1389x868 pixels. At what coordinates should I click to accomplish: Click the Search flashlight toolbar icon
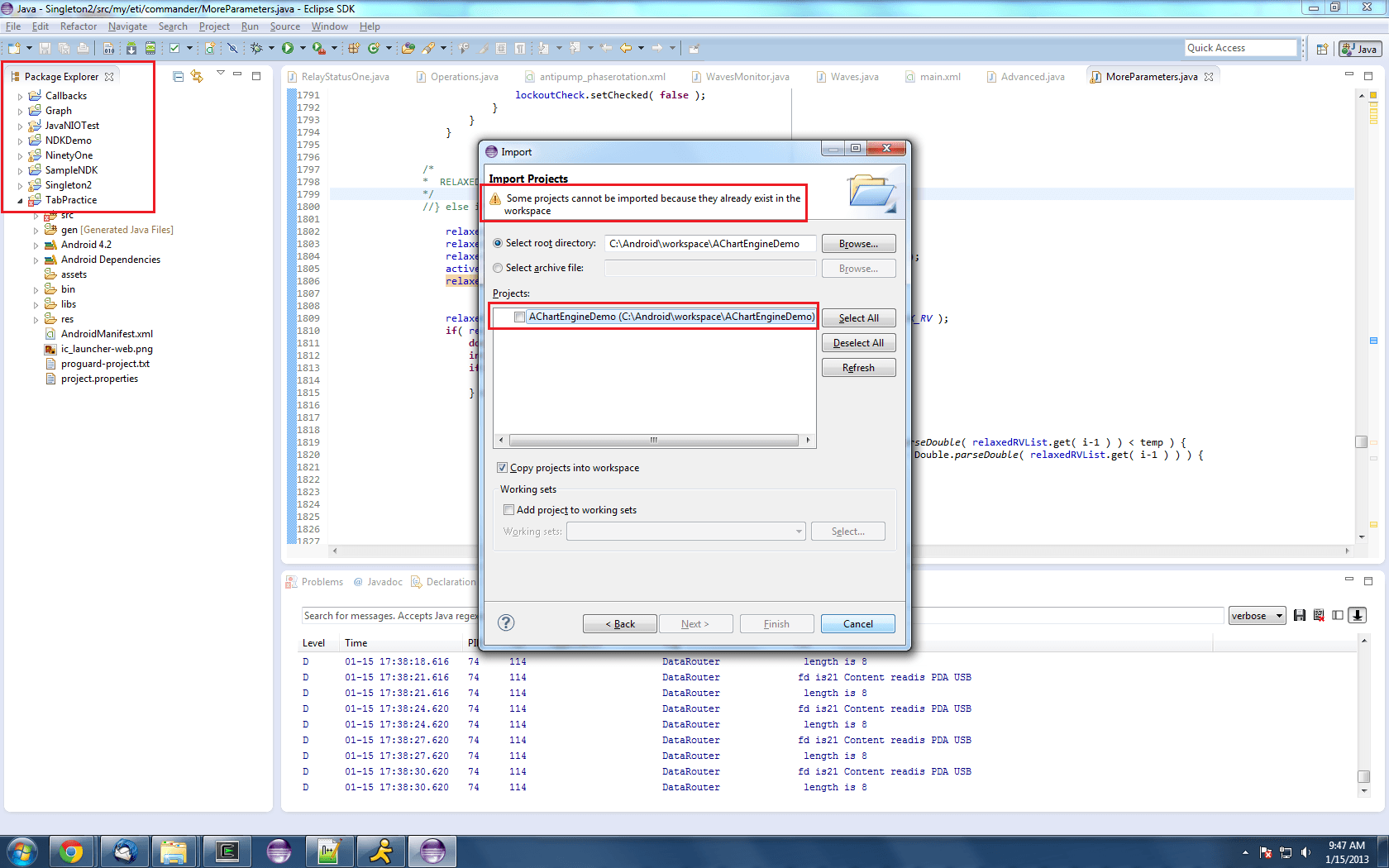click(428, 48)
